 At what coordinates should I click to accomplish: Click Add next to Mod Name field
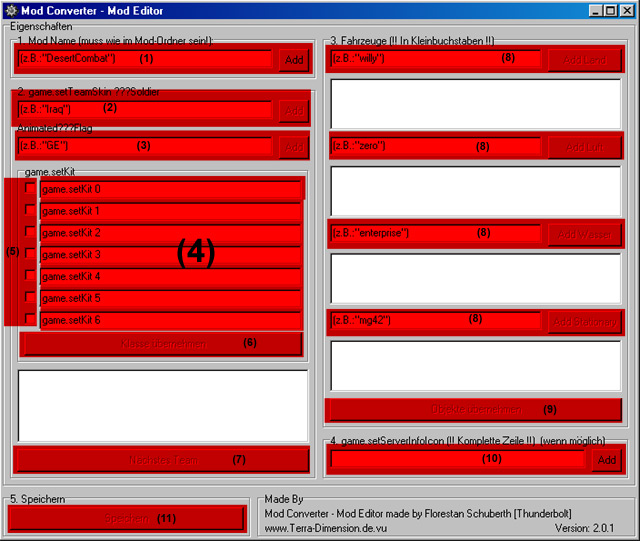coord(294,60)
